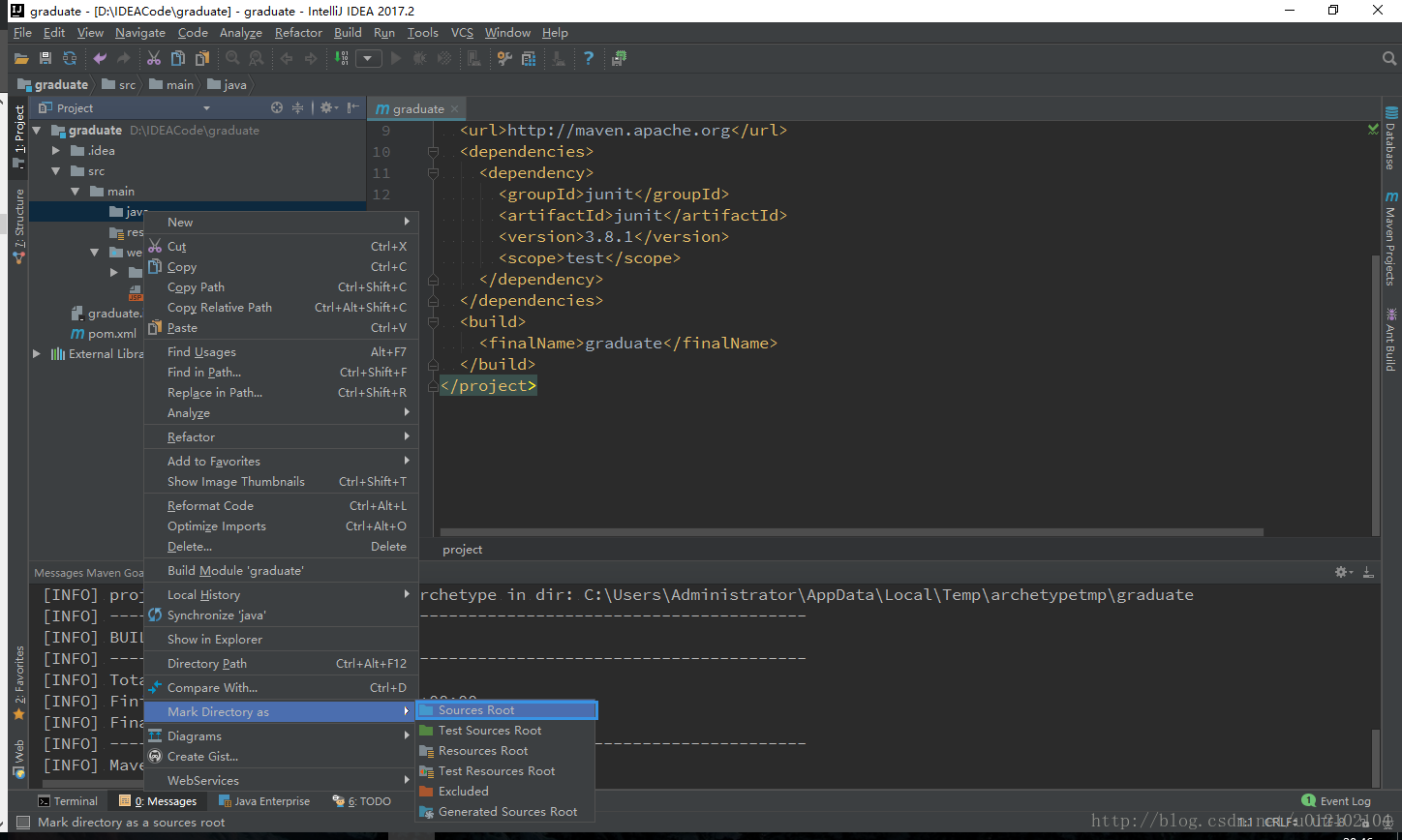Open Event Log in status bar

pos(1336,801)
